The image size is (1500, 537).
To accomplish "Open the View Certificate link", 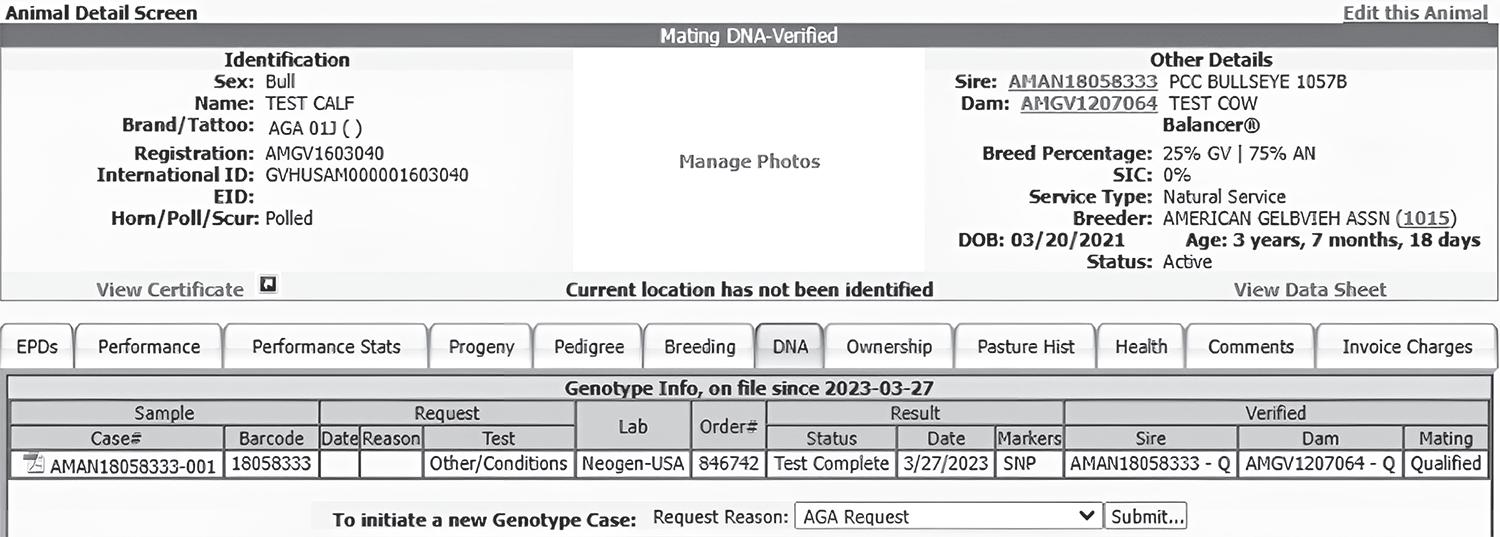I will pyautogui.click(x=170, y=290).
